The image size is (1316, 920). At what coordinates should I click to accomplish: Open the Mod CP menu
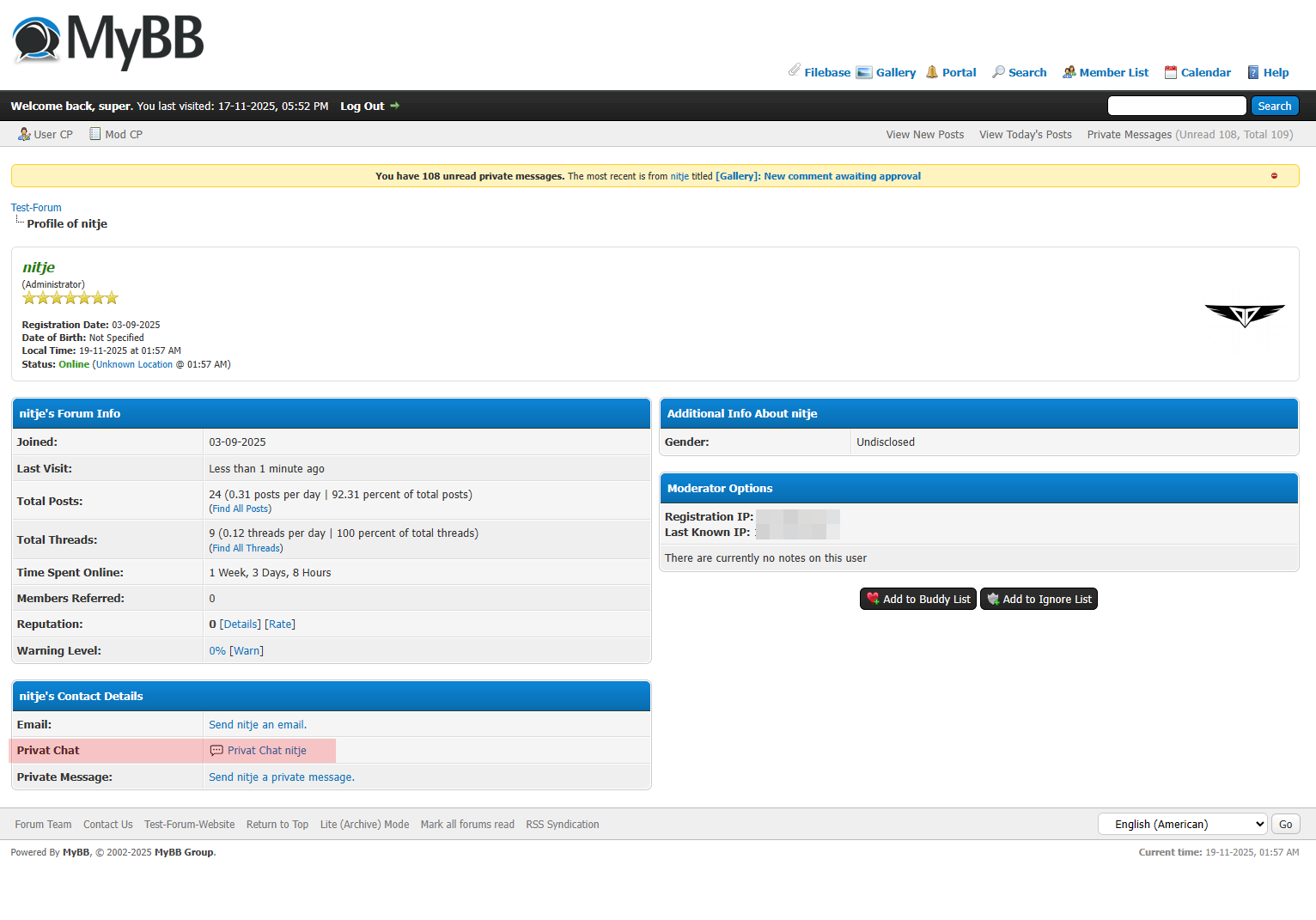tap(116, 135)
